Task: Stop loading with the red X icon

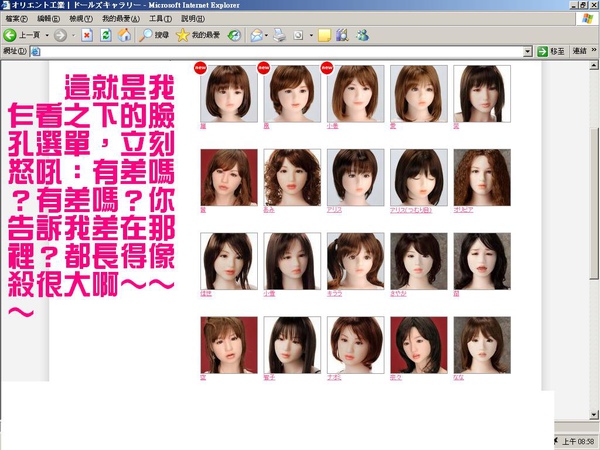Action: (87, 36)
